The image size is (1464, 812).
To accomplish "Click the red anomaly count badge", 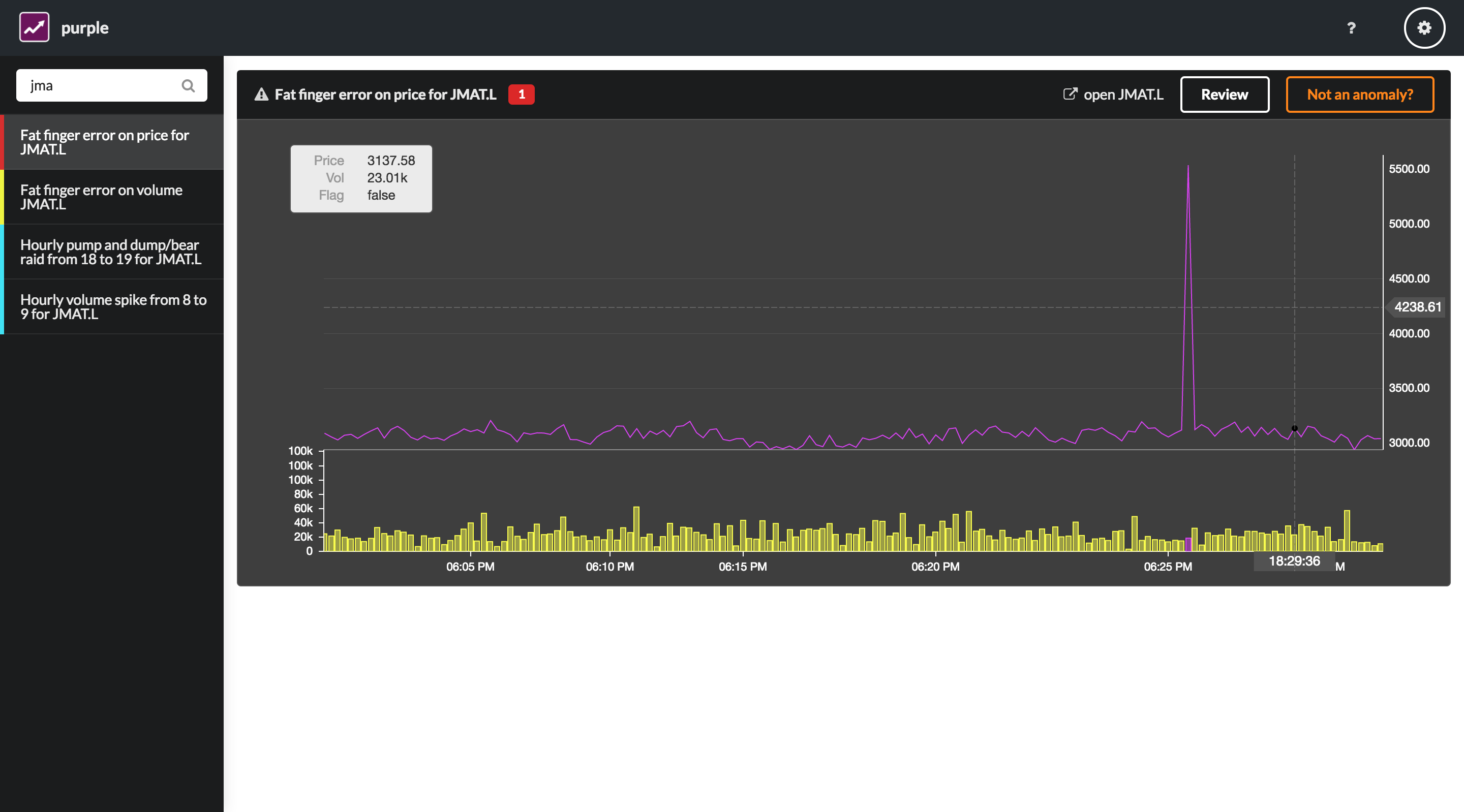I will 521,95.
